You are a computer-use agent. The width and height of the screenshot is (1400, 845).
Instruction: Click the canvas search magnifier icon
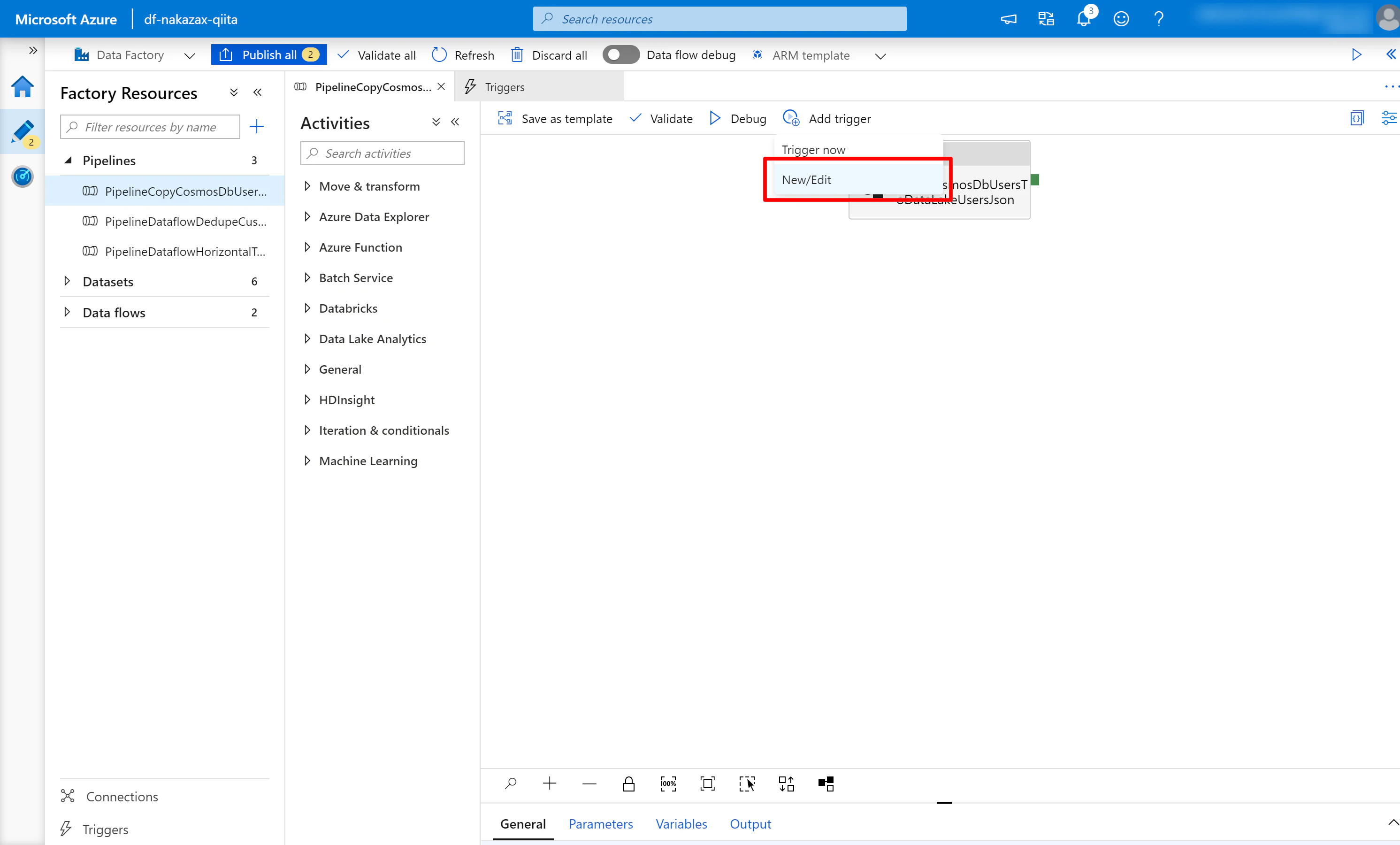point(510,784)
